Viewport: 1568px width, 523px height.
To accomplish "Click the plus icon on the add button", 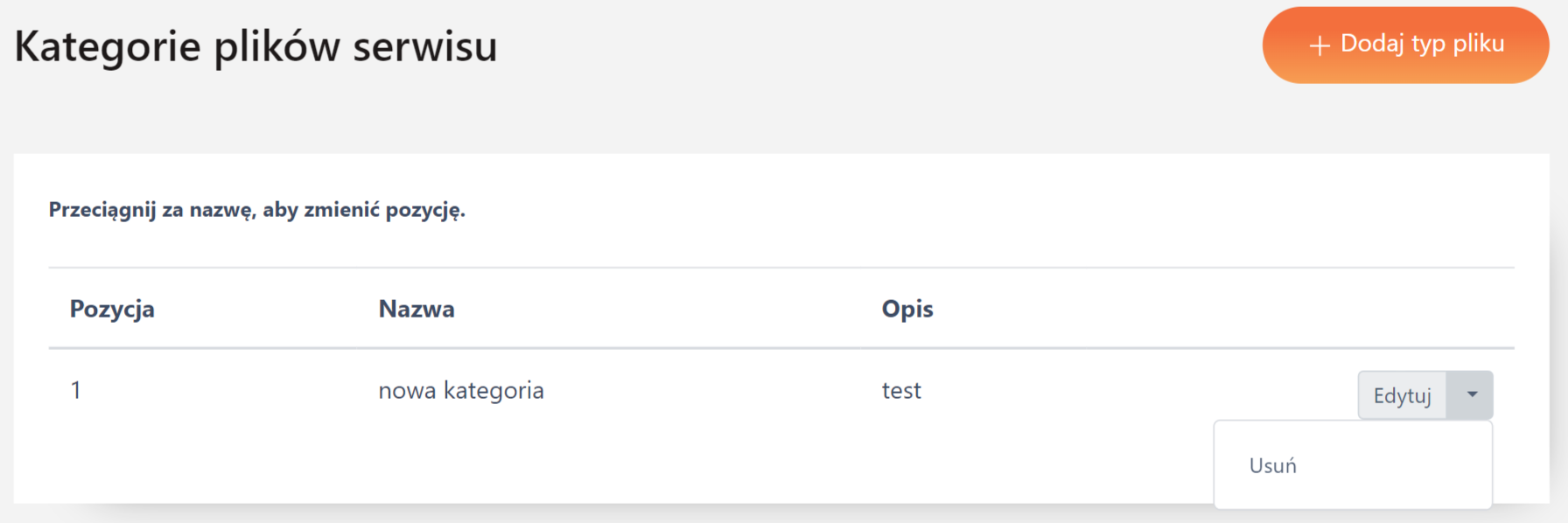I will [1319, 45].
